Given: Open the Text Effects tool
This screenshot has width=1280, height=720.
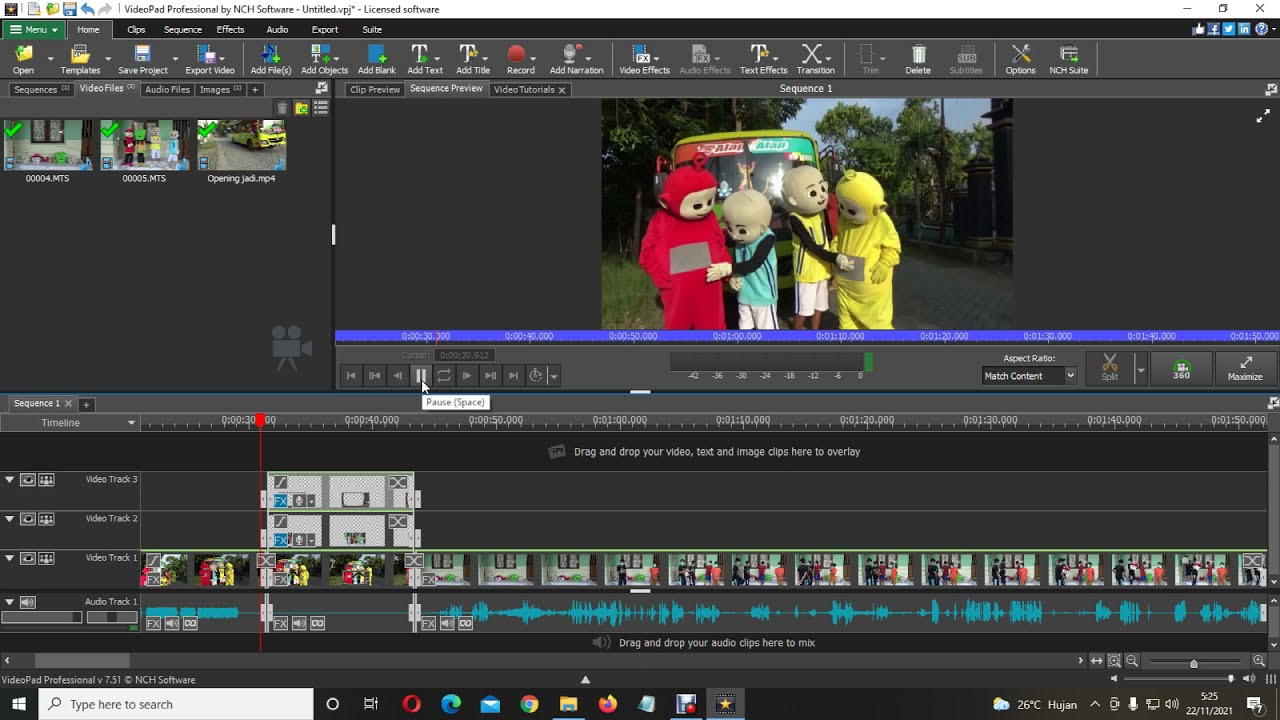Looking at the screenshot, I should click(x=763, y=59).
